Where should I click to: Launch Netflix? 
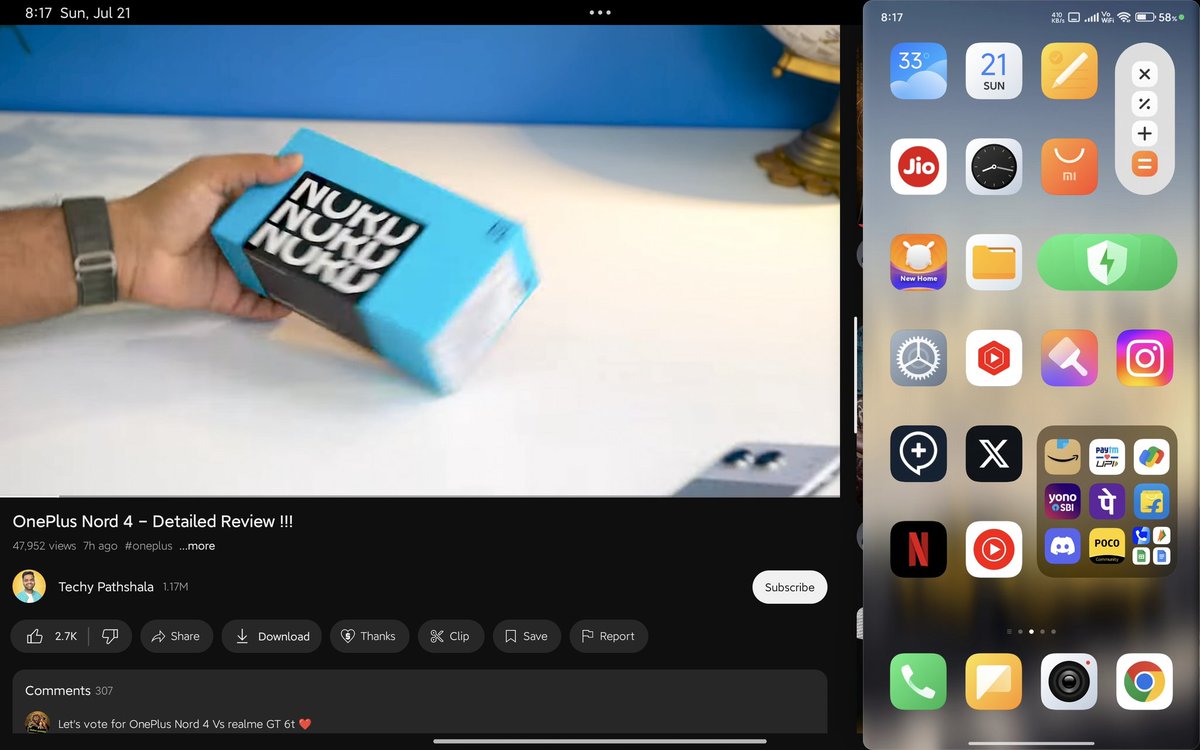pos(918,549)
